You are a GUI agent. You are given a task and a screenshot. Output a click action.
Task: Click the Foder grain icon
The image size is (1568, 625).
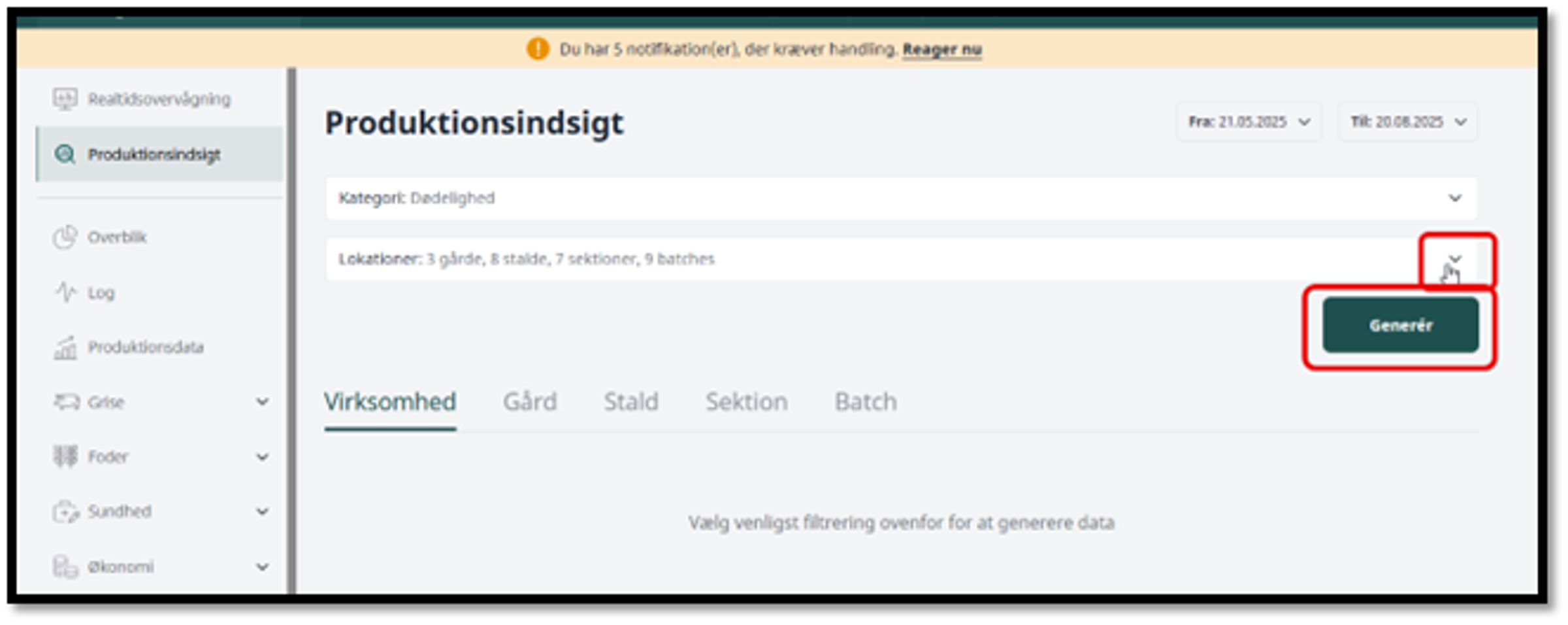65,456
